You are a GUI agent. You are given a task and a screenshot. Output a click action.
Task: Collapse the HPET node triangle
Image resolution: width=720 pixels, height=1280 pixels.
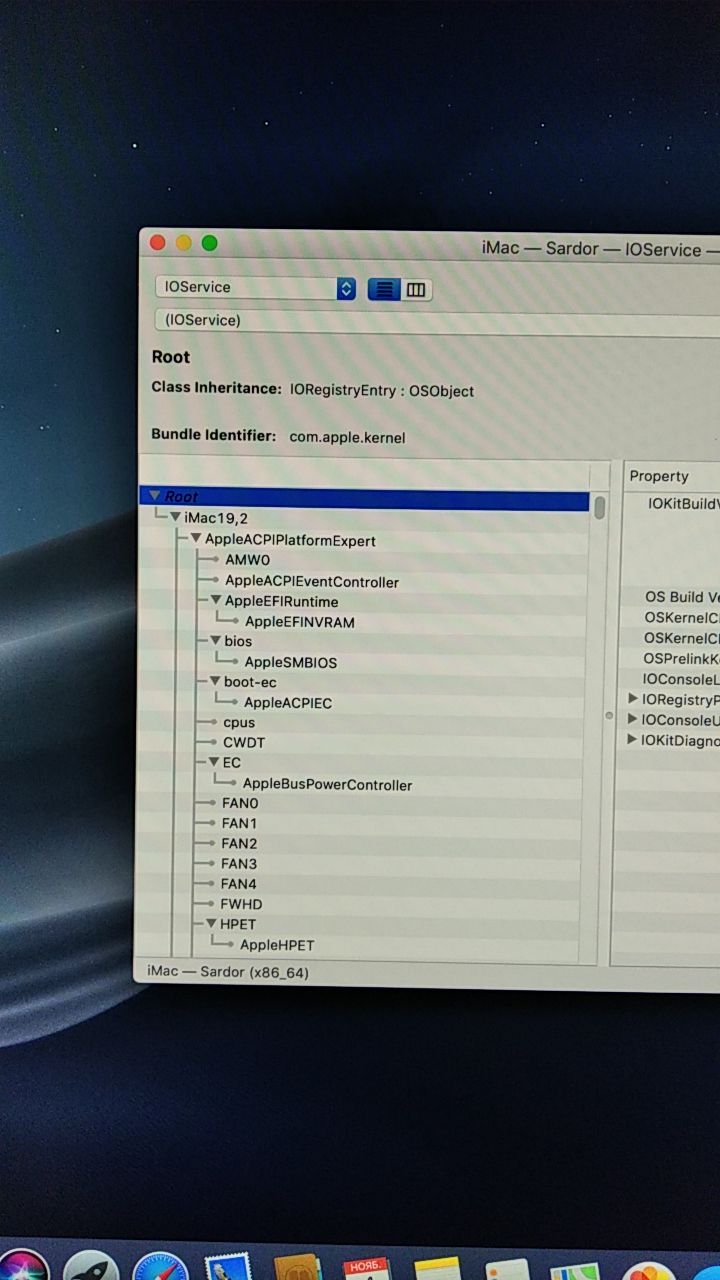pos(211,924)
